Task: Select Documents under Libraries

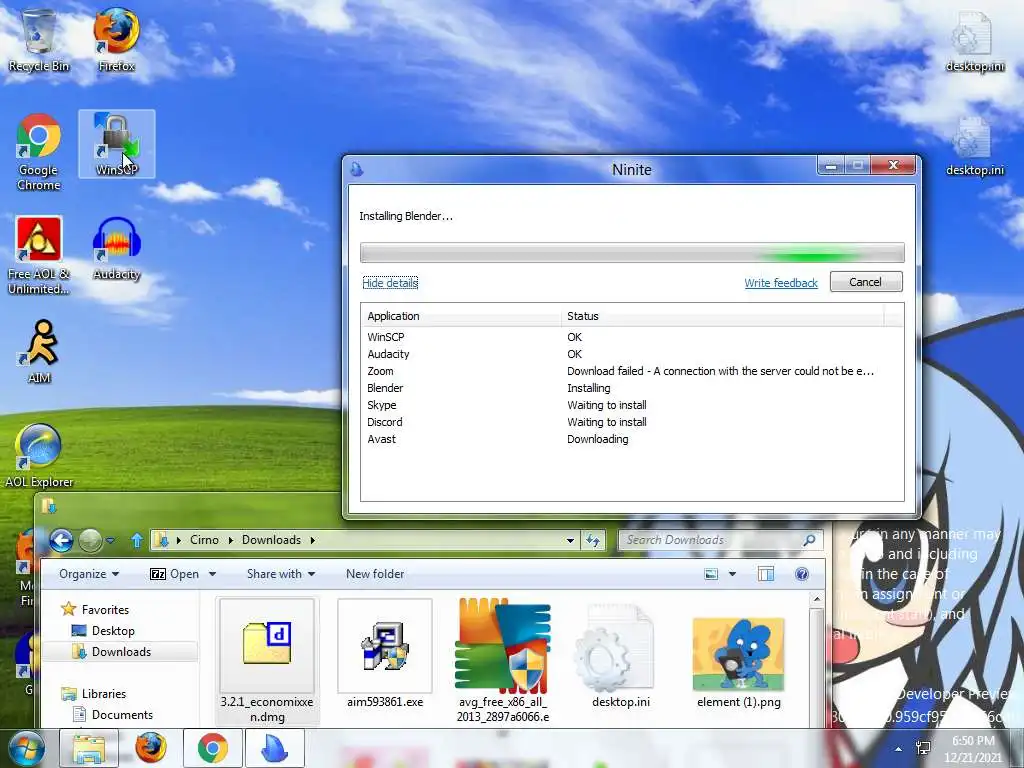Action: point(112,714)
